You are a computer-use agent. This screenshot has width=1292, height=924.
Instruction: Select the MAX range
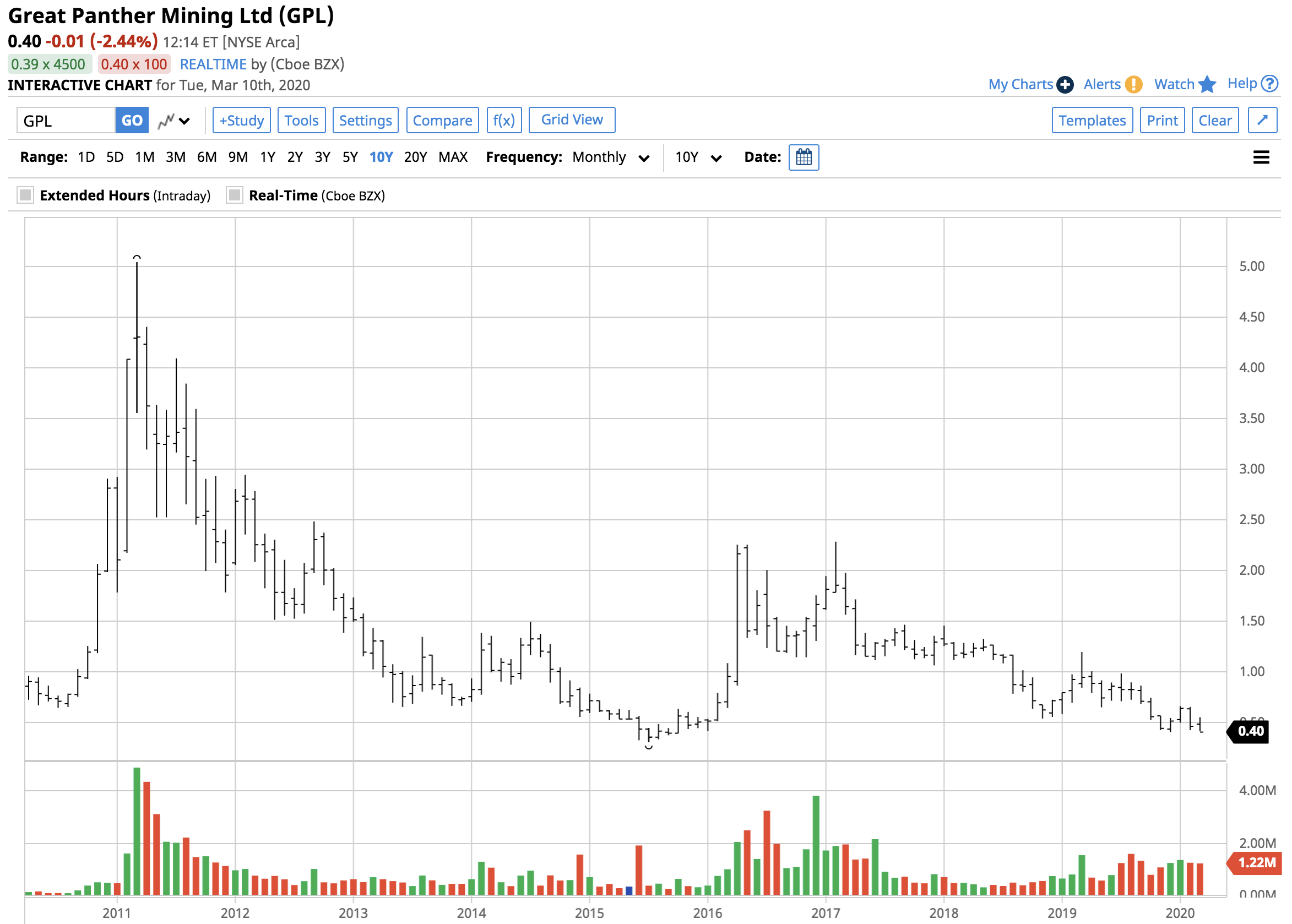(x=453, y=157)
